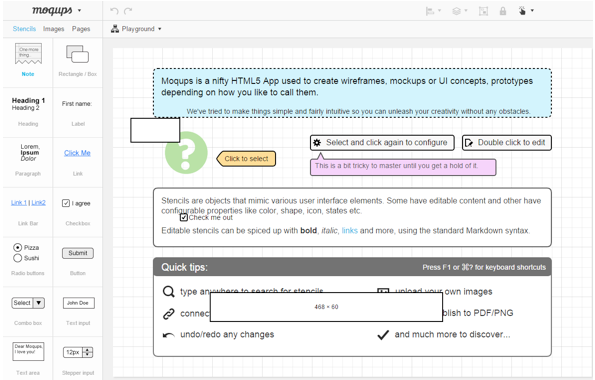The height and width of the screenshot is (380, 595).
Task: Click the undo arrow icon
Action: [x=114, y=11]
